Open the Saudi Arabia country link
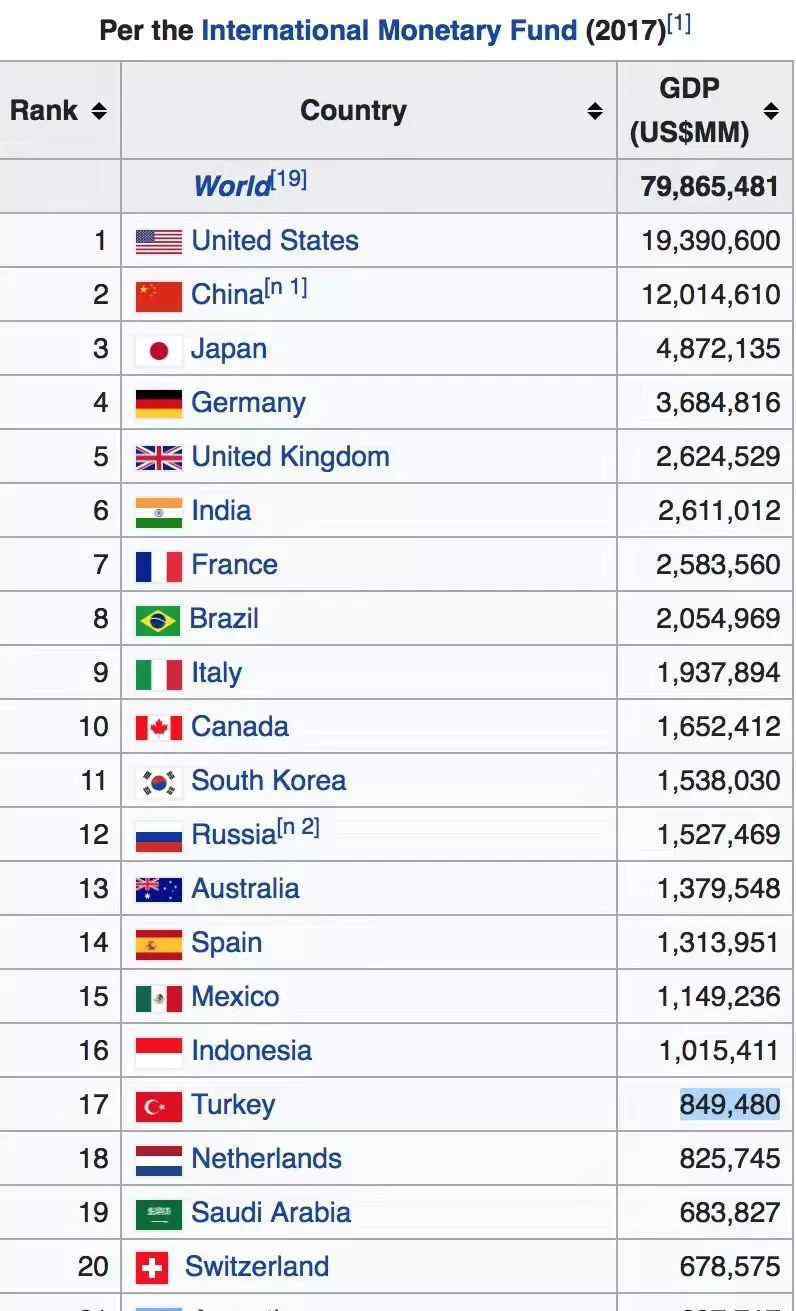This screenshot has height=1311, width=796. point(271,1213)
